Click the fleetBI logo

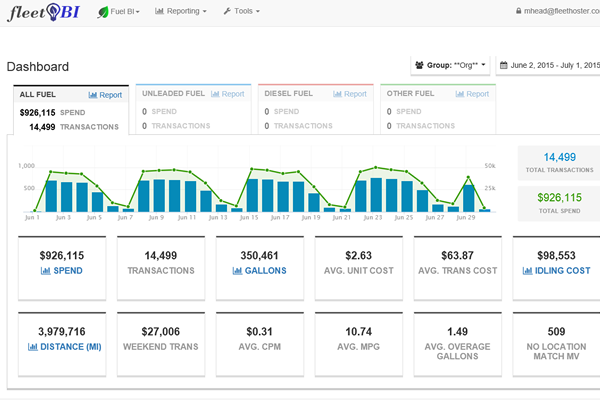coord(43,12)
